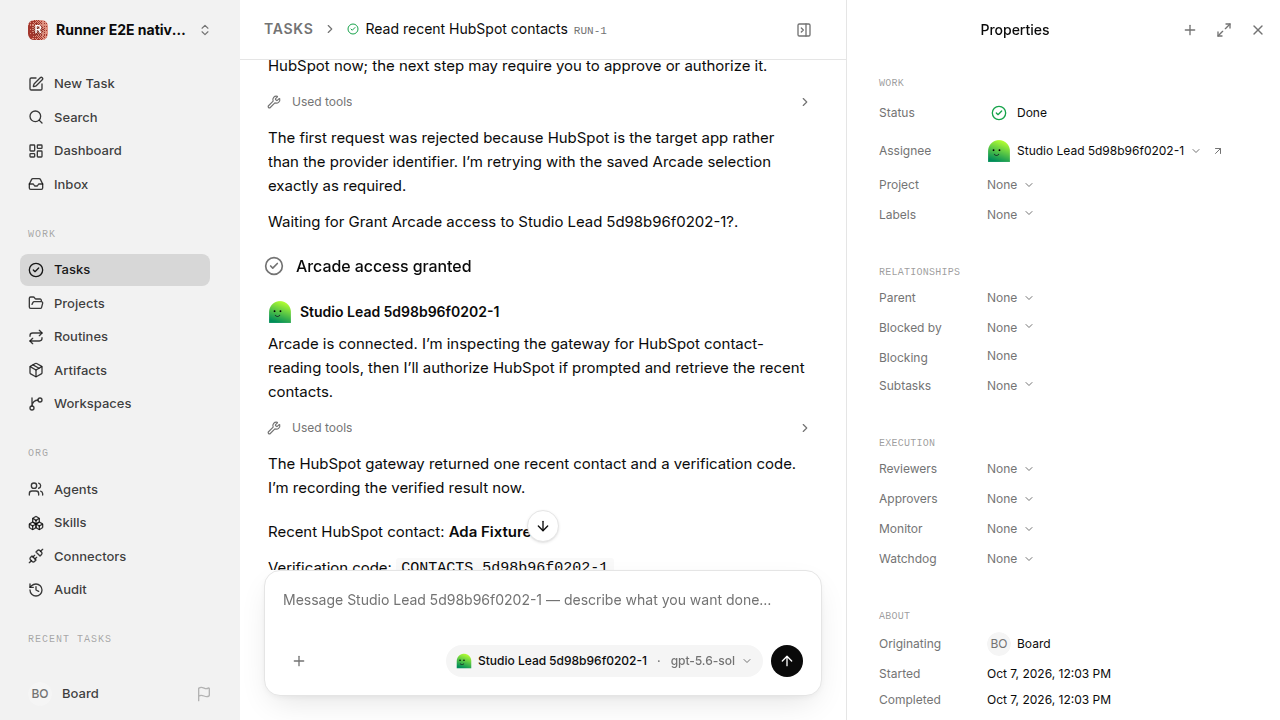Screen dimensions: 1280x720
Task: Expand the first Used tools row
Action: pyautogui.click(x=539, y=102)
